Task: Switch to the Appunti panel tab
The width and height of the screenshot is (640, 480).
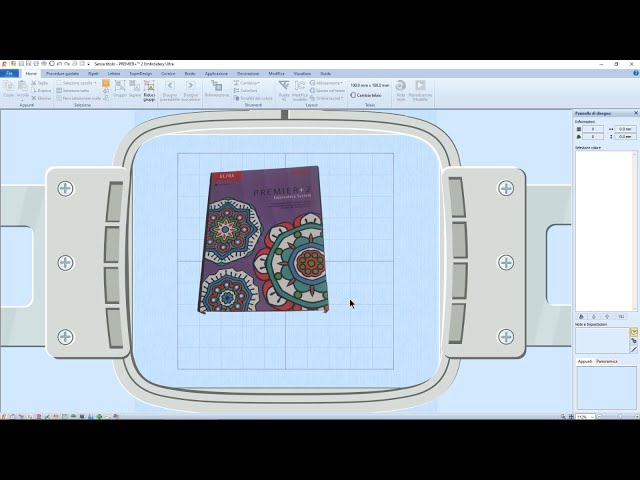Action: (585, 362)
